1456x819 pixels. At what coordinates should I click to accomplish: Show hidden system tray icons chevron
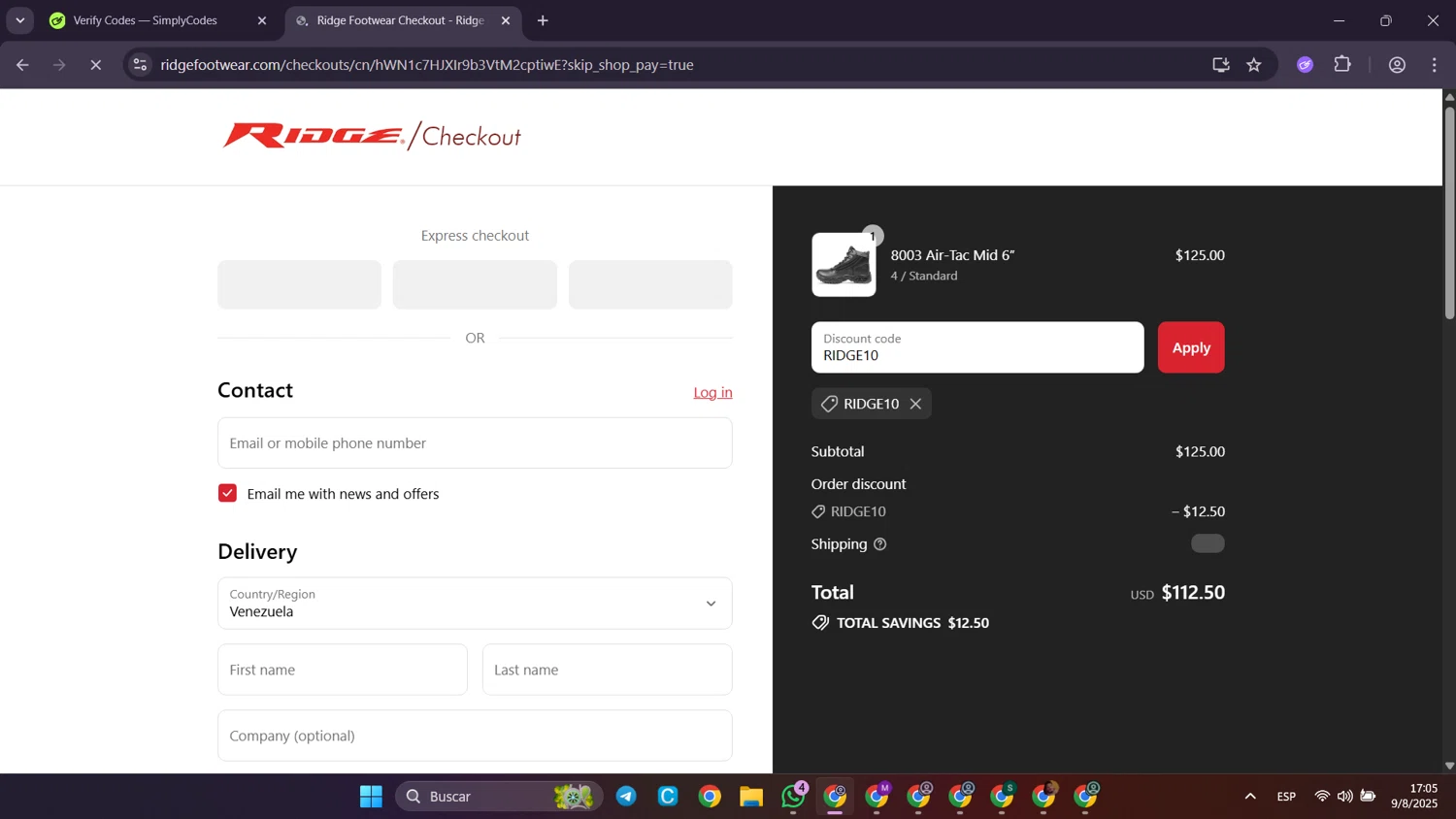[x=1250, y=797]
